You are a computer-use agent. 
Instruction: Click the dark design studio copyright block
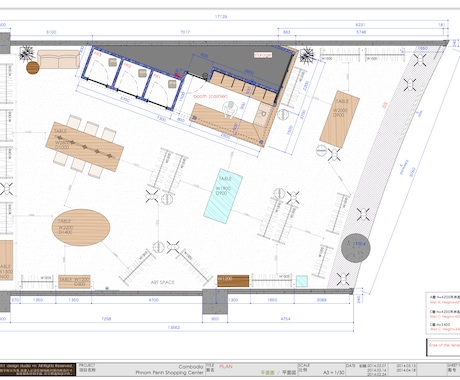38,370
